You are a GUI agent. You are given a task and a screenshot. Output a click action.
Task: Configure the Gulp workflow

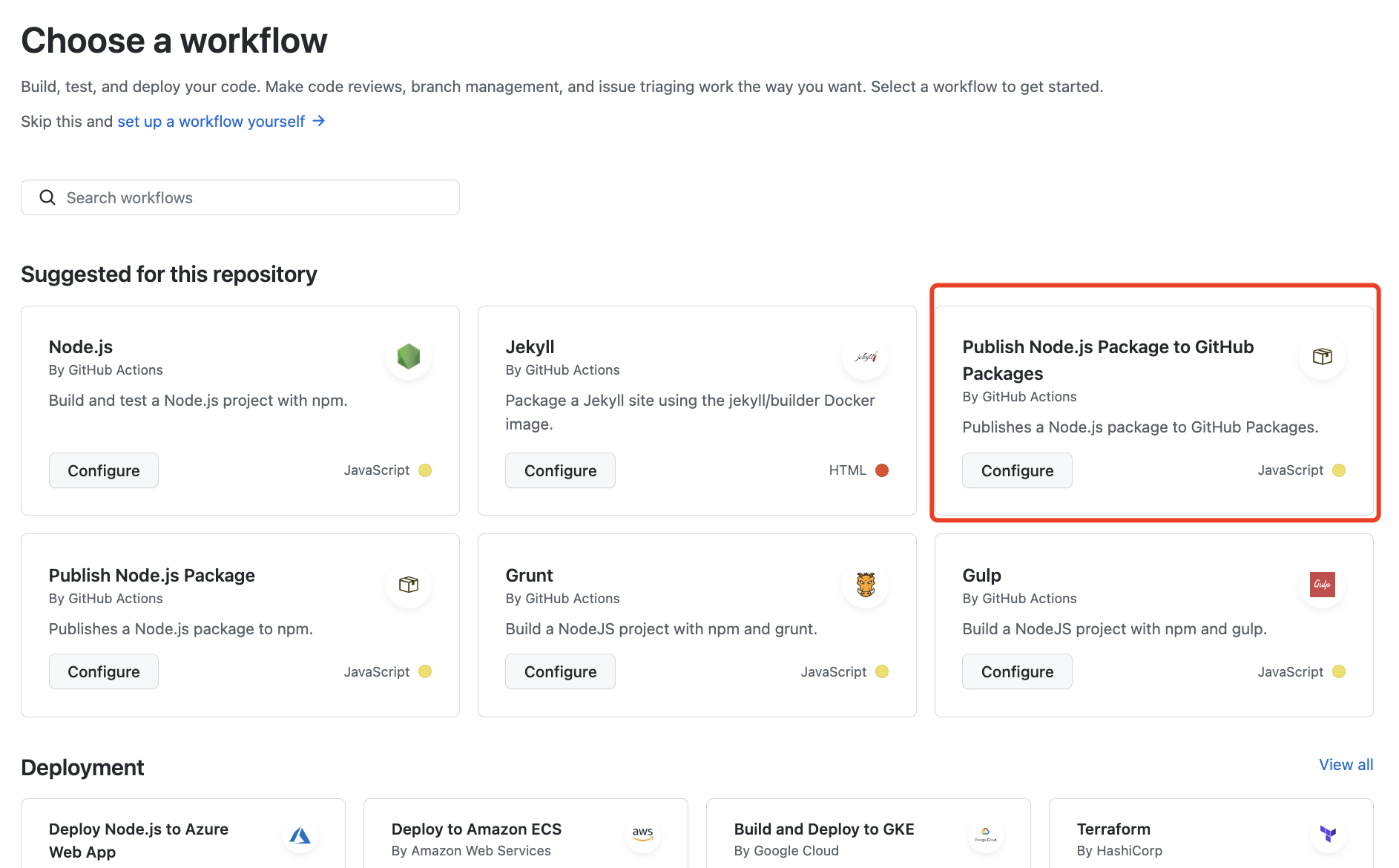(1018, 671)
